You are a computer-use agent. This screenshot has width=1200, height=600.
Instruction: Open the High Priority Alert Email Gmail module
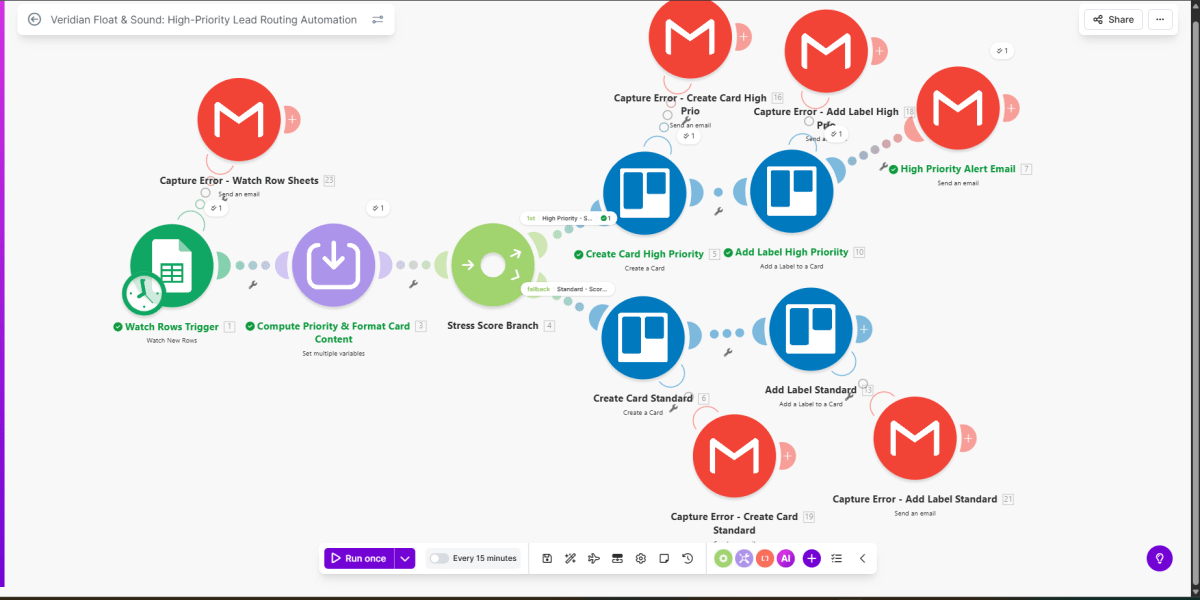pyautogui.click(x=957, y=108)
